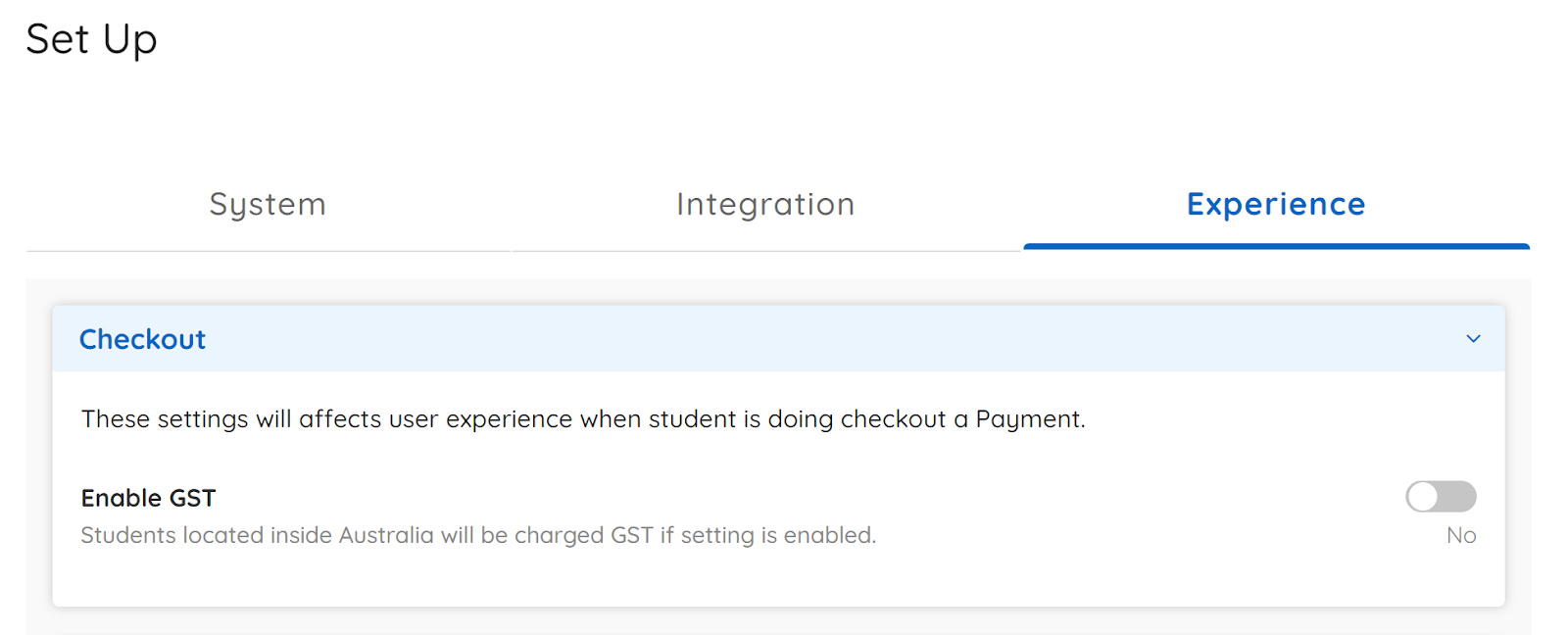Collapse the Checkout card using its disclosure arrow
Image resolution: width=1568 pixels, height=635 pixels.
pyautogui.click(x=1472, y=339)
